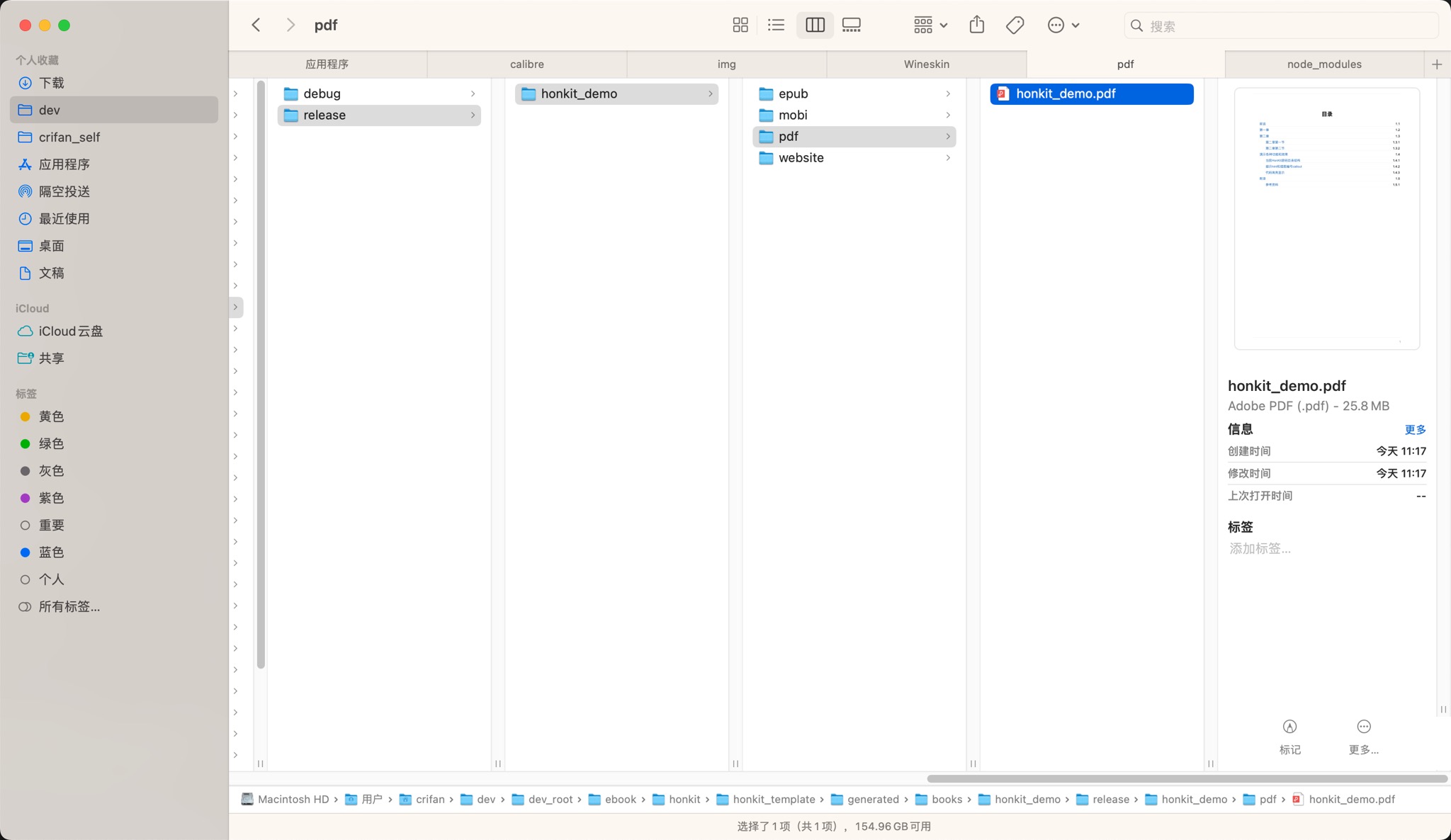Click the Share toolbar icon
The image size is (1451, 840).
click(977, 25)
